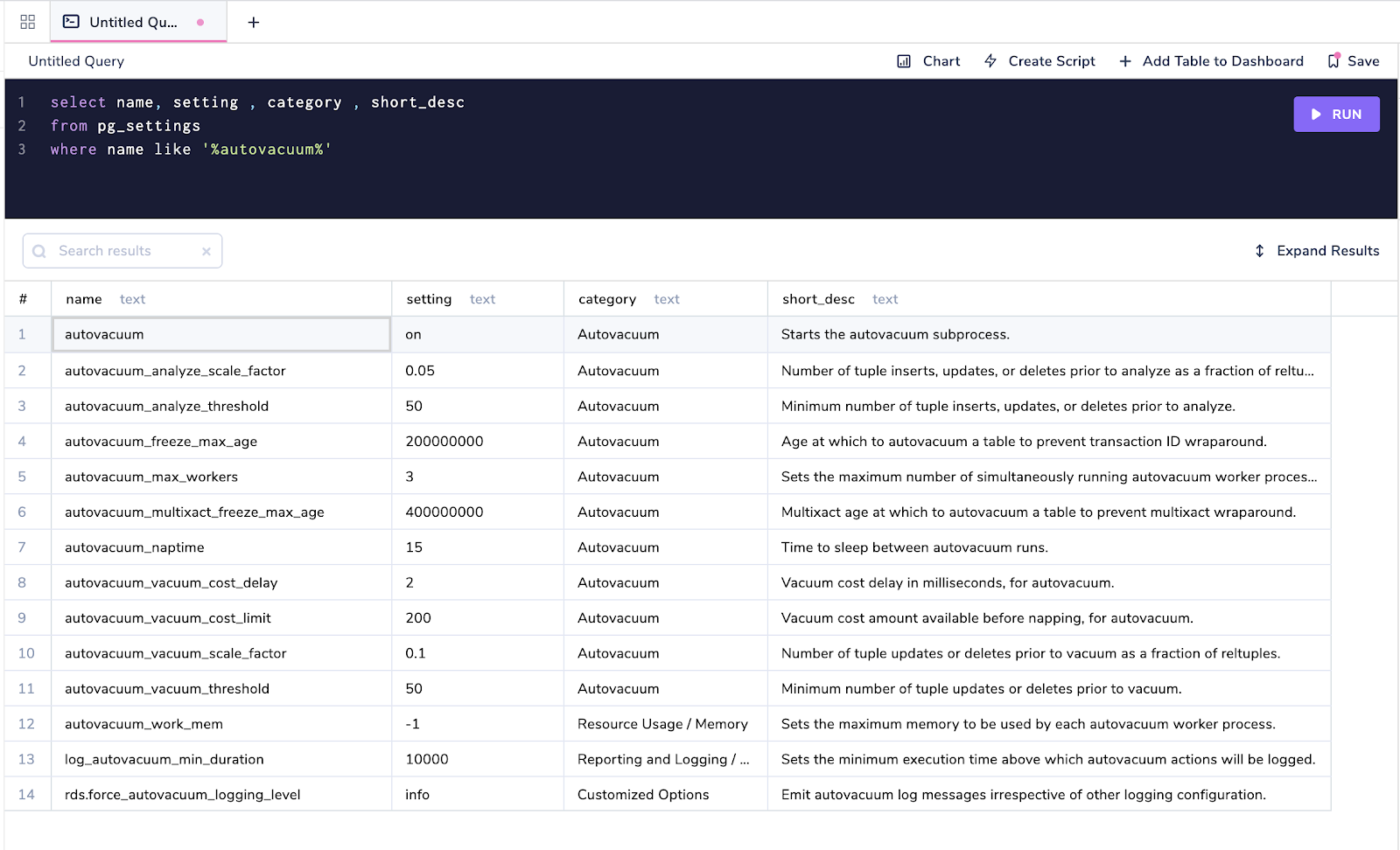Click the name column header
The image size is (1400, 850).
(84, 299)
